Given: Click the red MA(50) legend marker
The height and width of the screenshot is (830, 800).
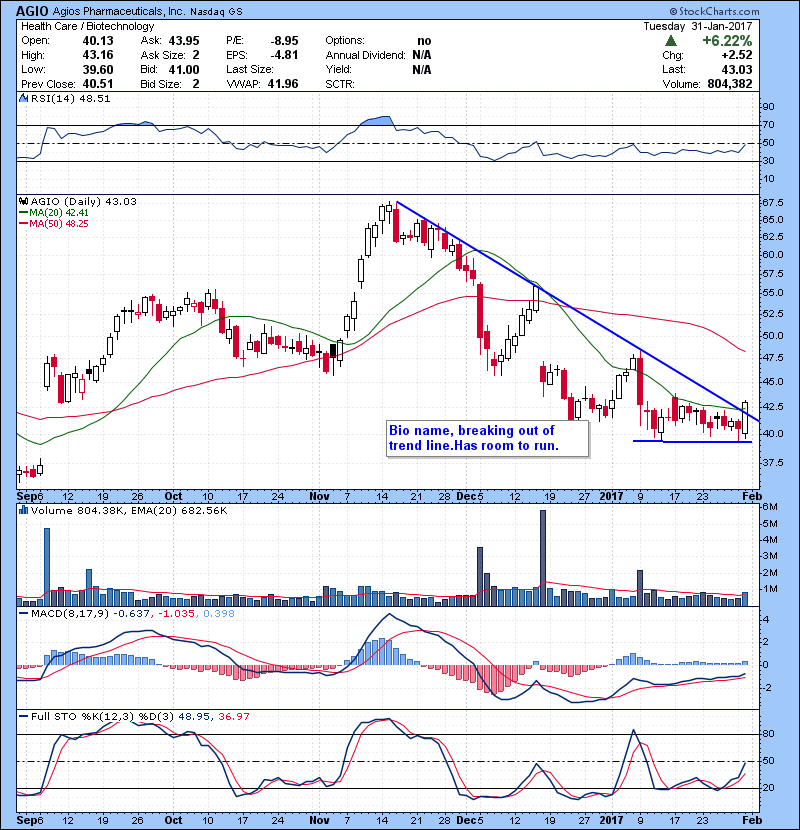Looking at the screenshot, I should (x=24, y=224).
